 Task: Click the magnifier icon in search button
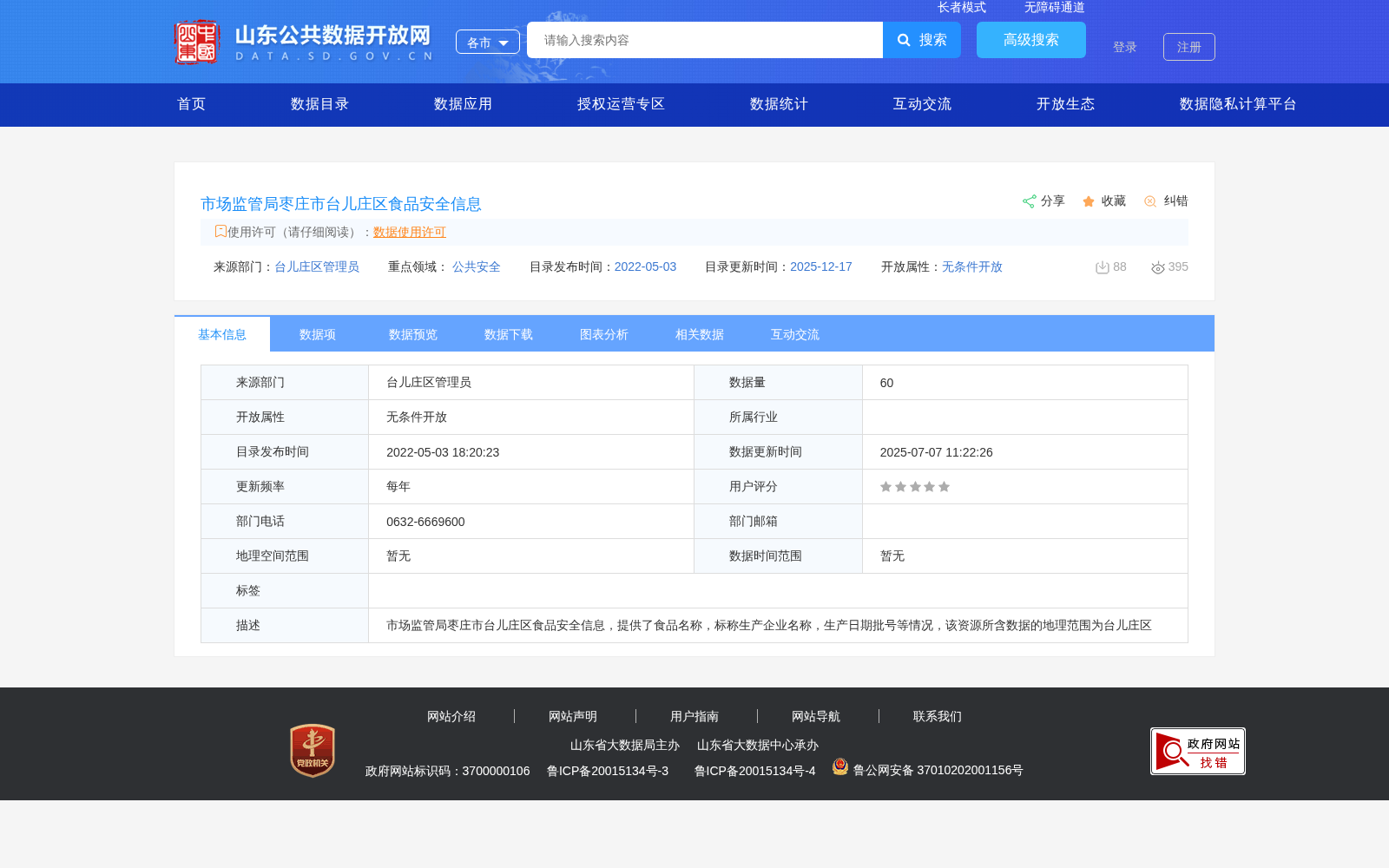click(904, 40)
